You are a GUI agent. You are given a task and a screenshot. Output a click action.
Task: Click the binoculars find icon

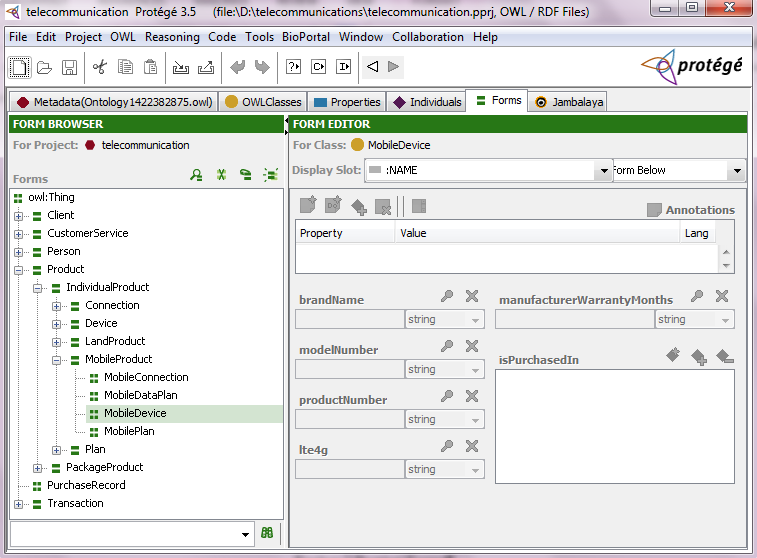tap(267, 533)
